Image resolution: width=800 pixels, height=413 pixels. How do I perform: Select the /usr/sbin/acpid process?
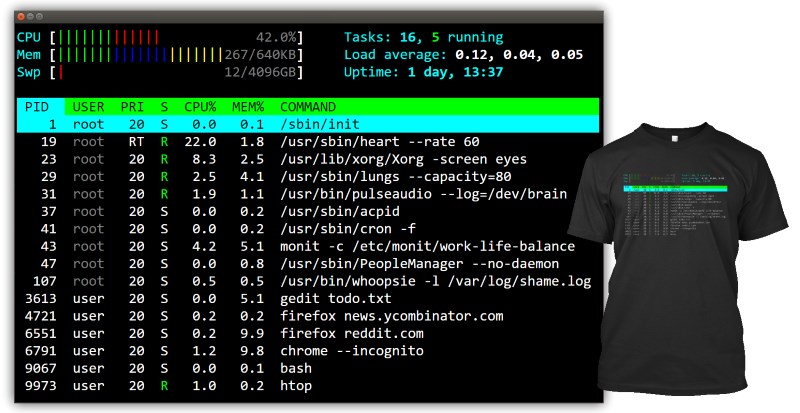(308, 211)
